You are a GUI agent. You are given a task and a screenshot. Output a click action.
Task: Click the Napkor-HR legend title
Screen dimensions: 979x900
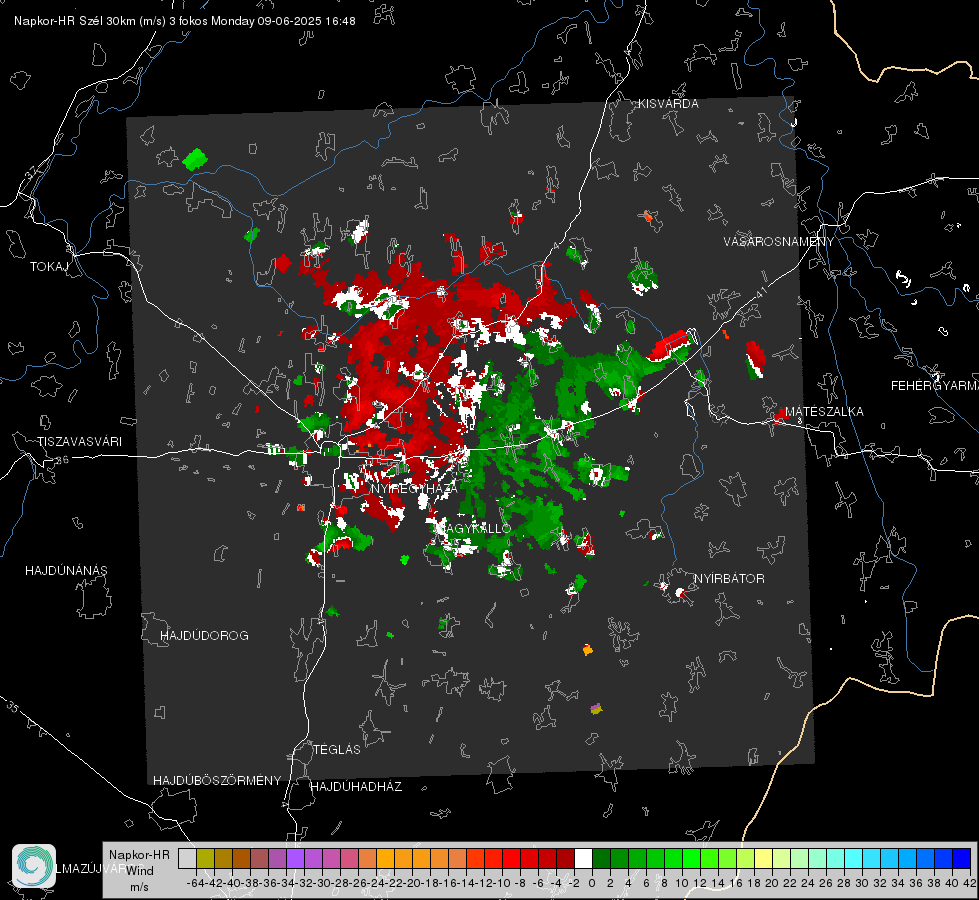pos(139,855)
